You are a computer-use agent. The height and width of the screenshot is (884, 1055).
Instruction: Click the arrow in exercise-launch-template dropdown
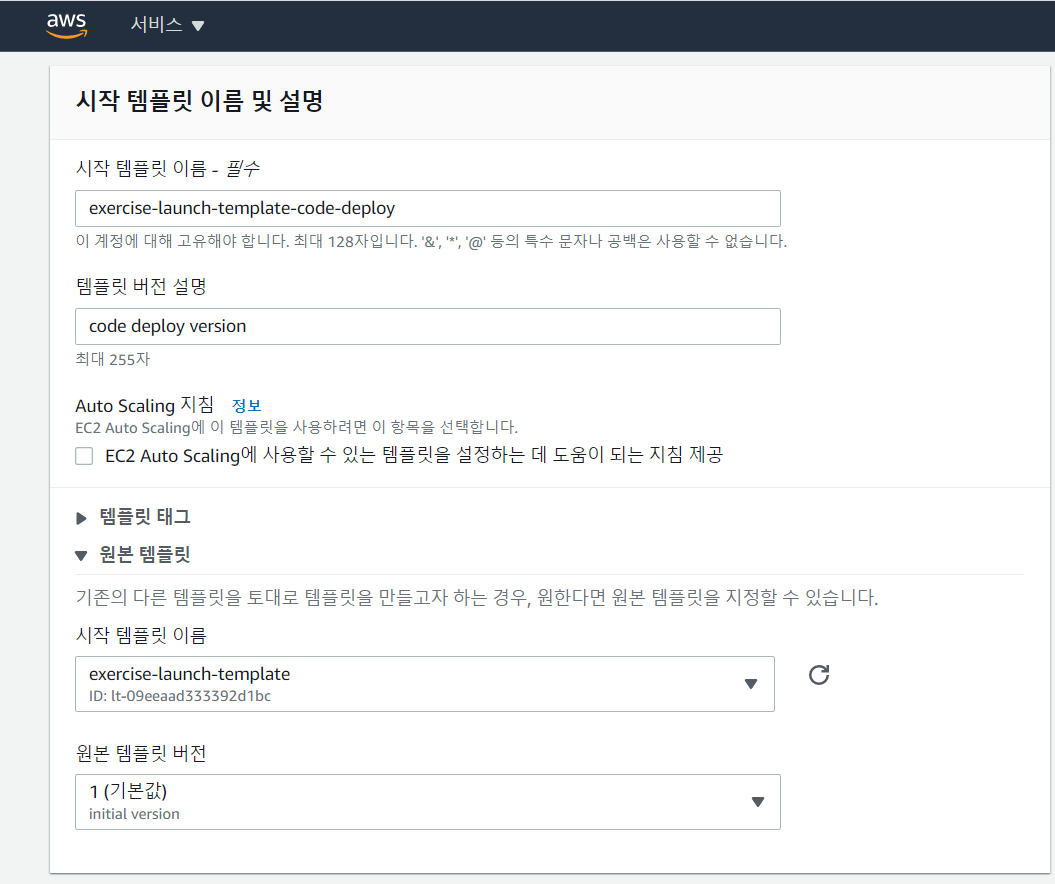click(x=751, y=684)
